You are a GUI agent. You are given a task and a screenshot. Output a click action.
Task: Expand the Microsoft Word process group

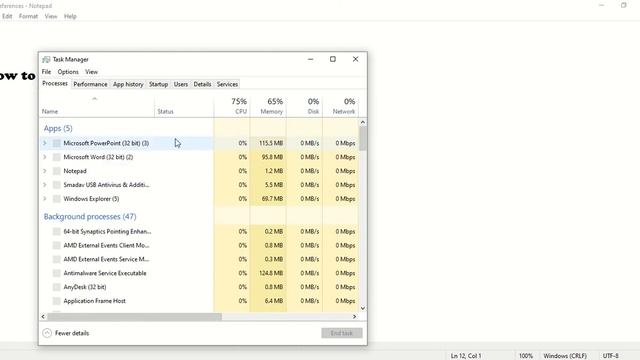tap(45, 157)
